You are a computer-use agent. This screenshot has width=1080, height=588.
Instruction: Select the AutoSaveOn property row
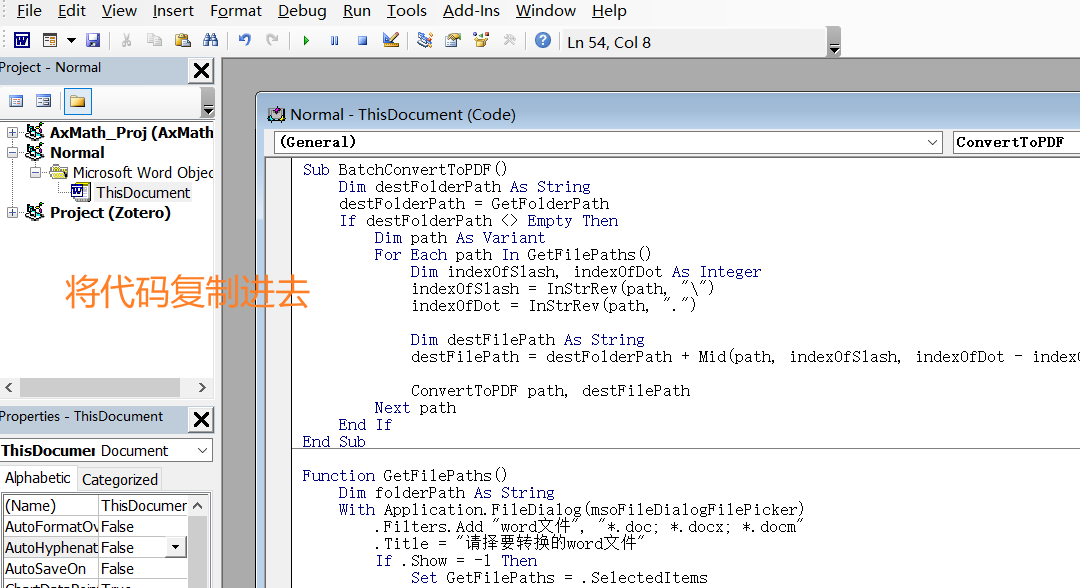[x=95, y=569]
